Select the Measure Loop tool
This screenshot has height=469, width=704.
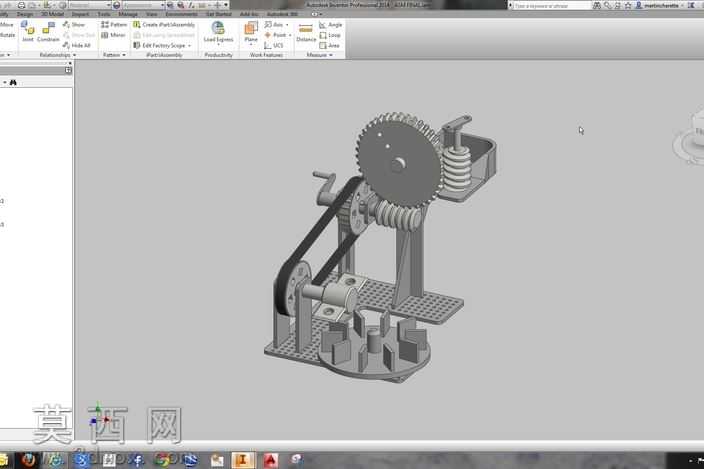point(330,35)
